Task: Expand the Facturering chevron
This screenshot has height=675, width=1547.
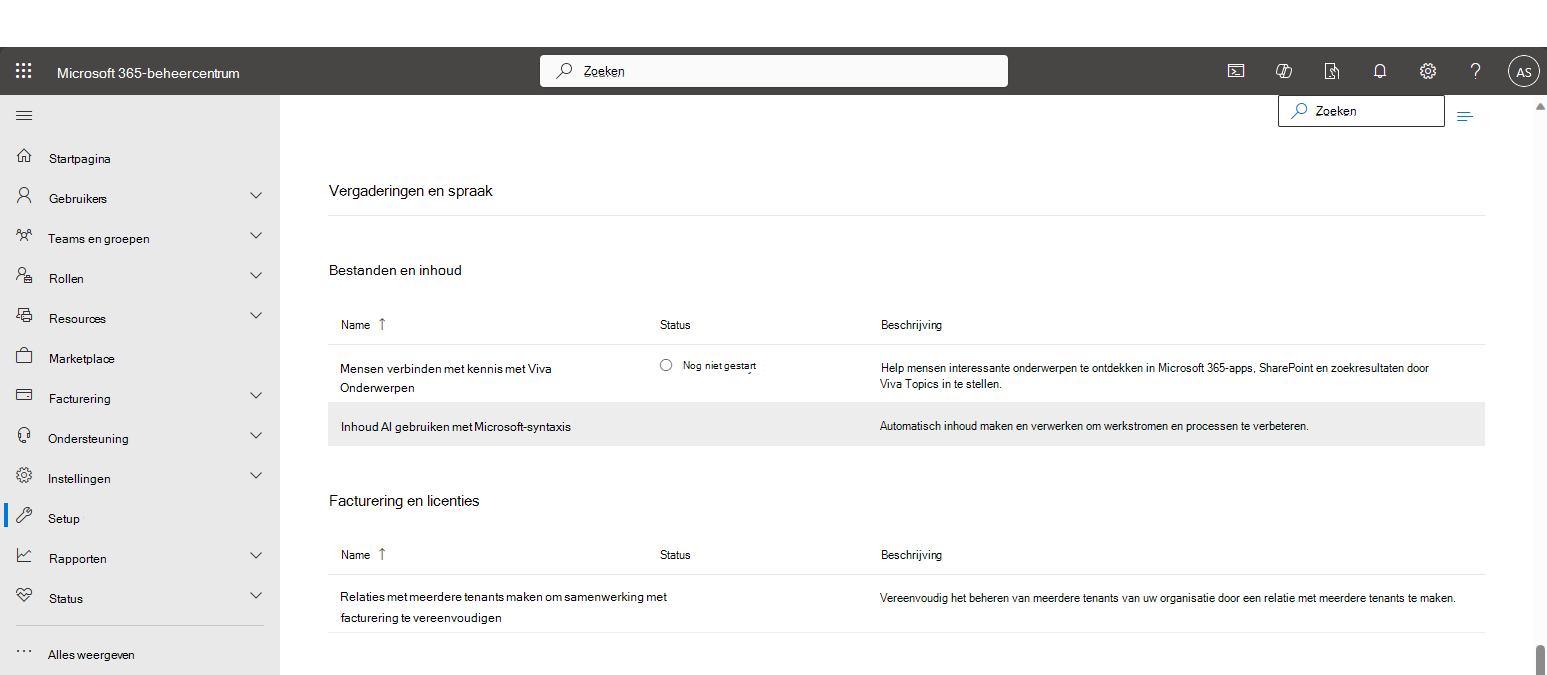Action: click(x=256, y=396)
